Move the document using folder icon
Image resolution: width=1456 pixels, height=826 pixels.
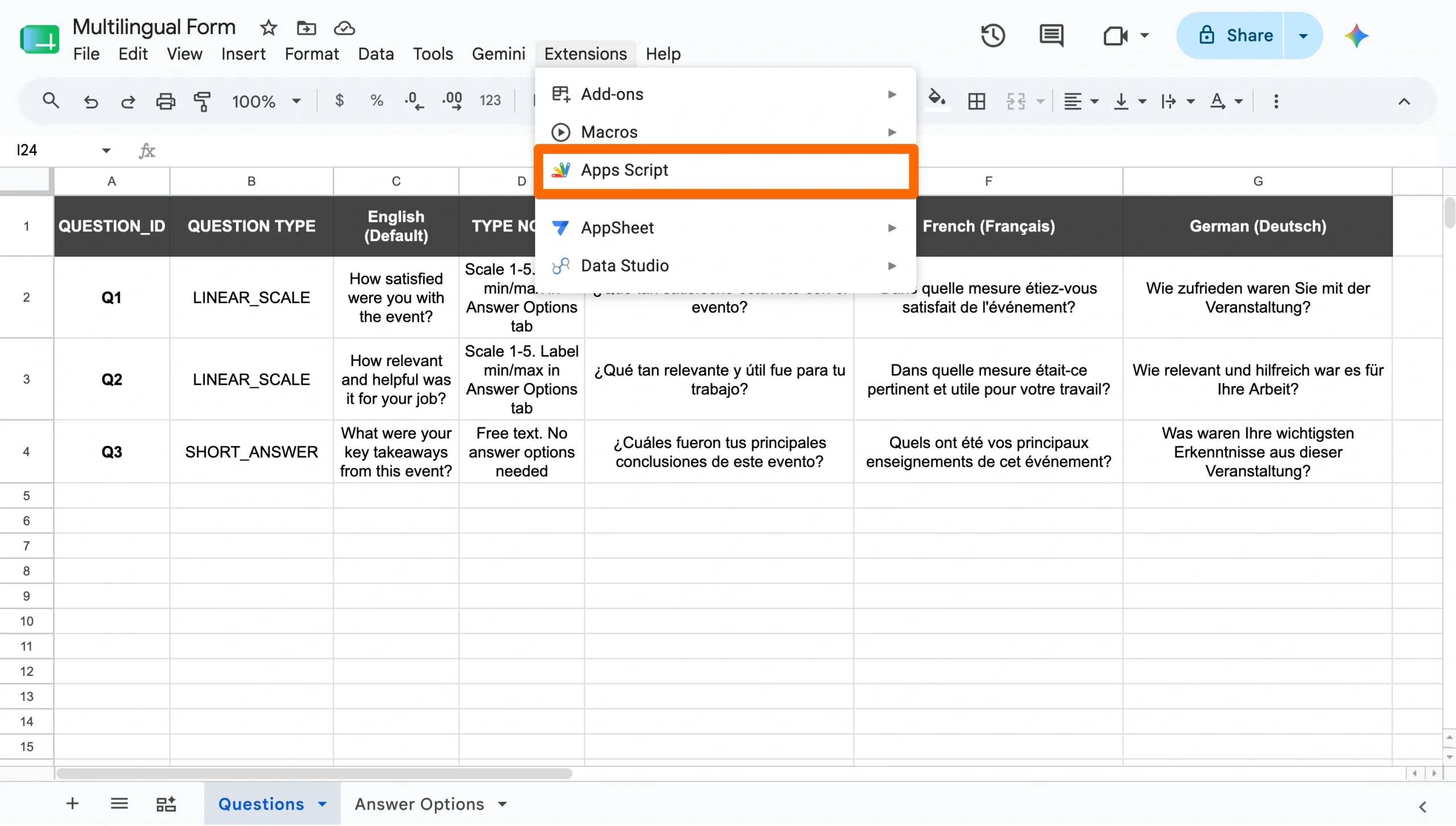pyautogui.click(x=306, y=27)
